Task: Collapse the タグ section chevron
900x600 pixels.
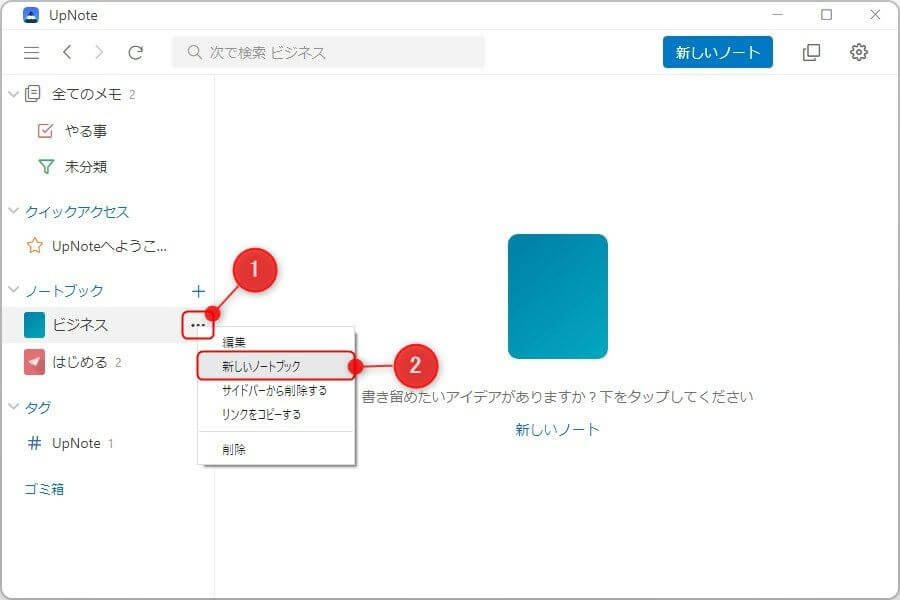Action: pos(14,407)
